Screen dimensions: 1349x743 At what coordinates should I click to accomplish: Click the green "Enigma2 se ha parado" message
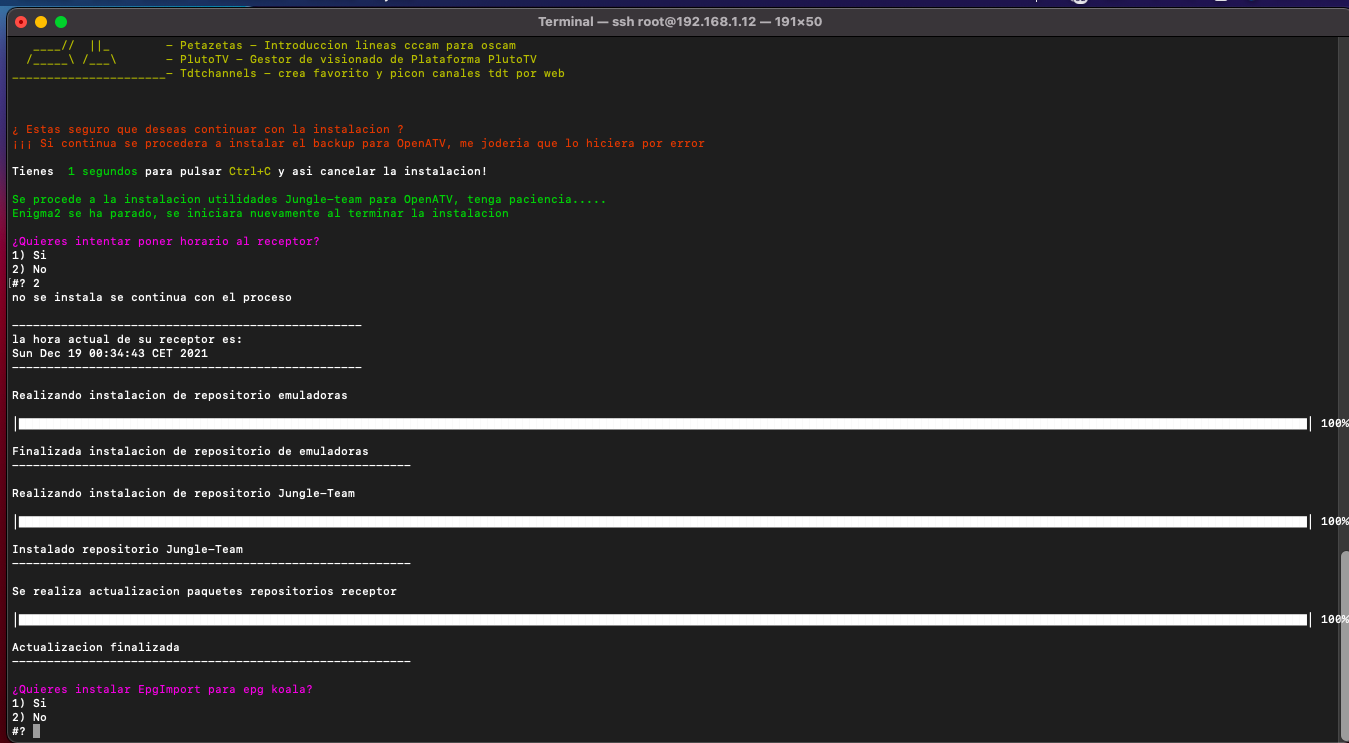click(260, 214)
